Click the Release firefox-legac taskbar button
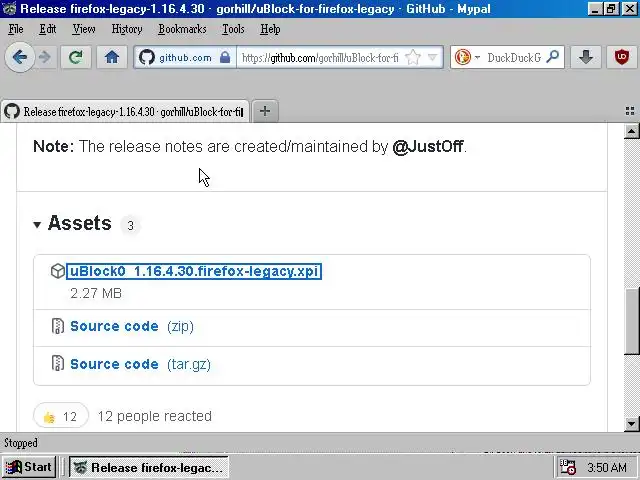This screenshot has width=640, height=480. tap(149, 467)
